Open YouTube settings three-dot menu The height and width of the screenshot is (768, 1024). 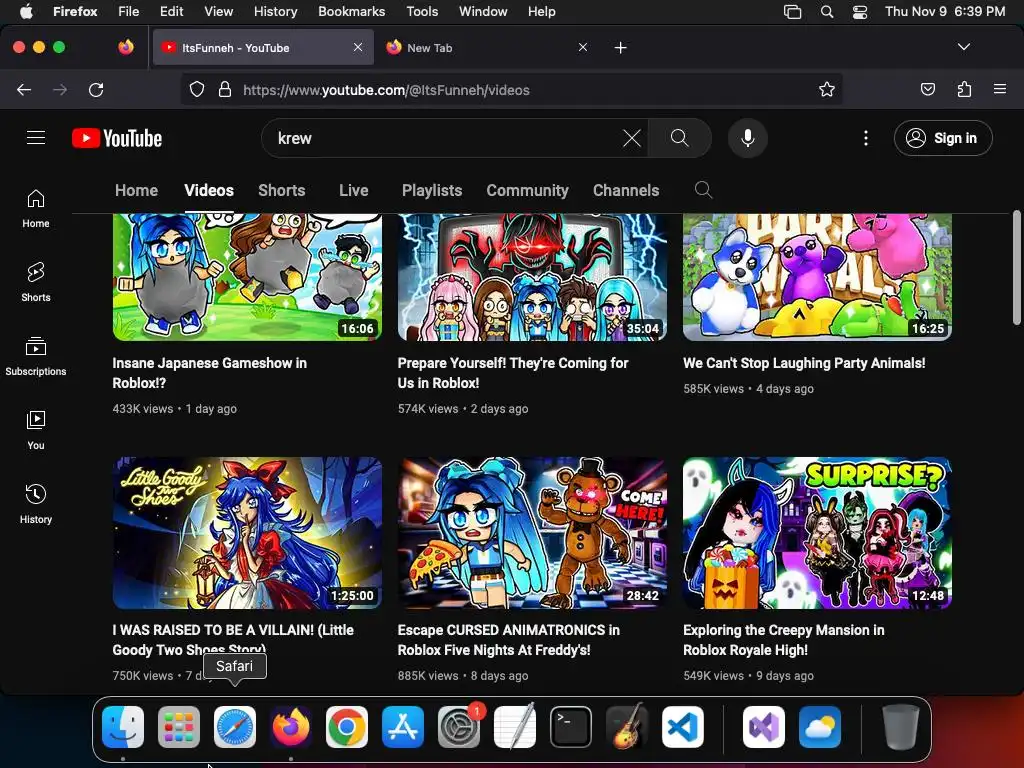pyautogui.click(x=866, y=138)
